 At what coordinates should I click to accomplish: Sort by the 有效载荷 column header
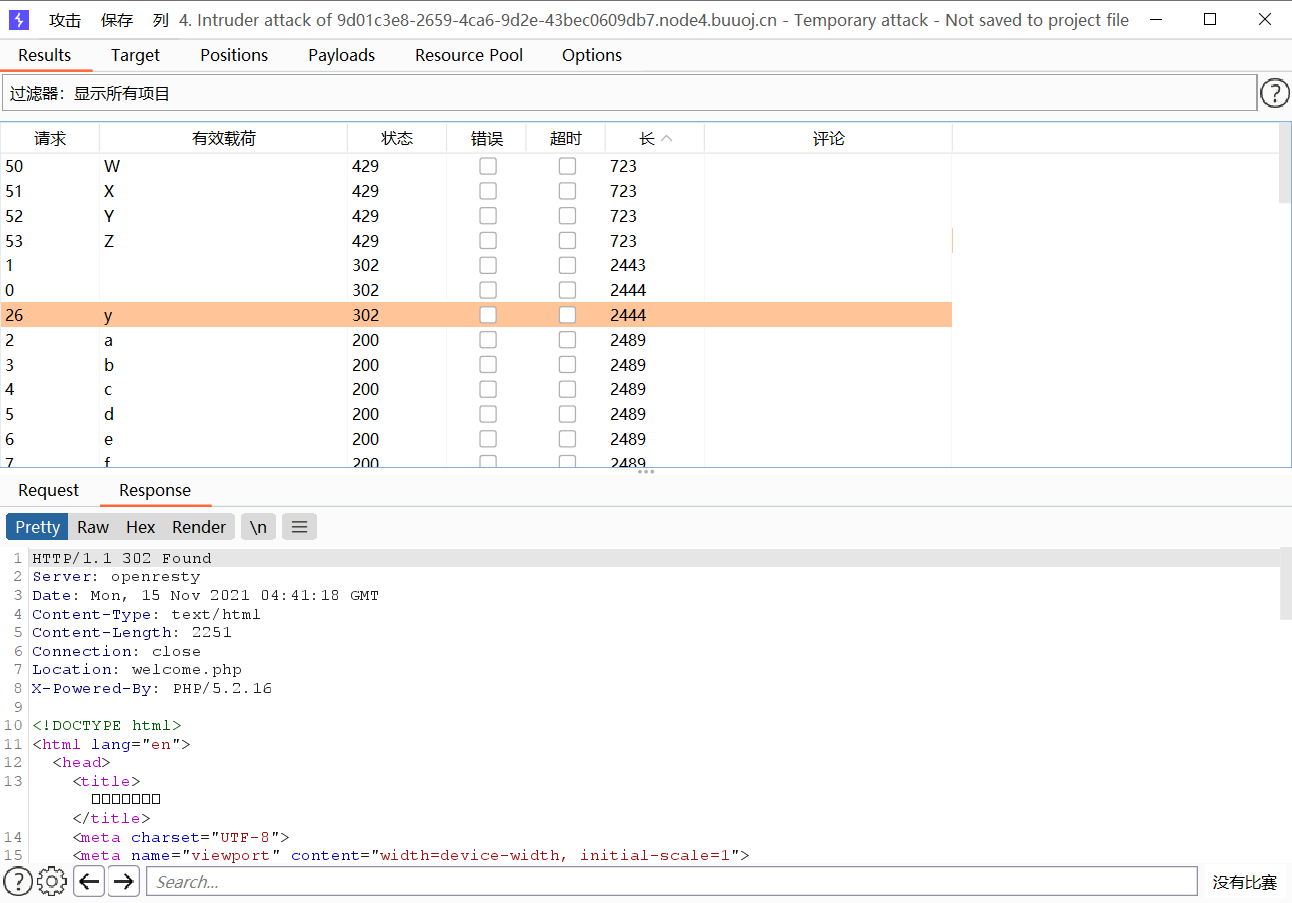click(x=224, y=139)
